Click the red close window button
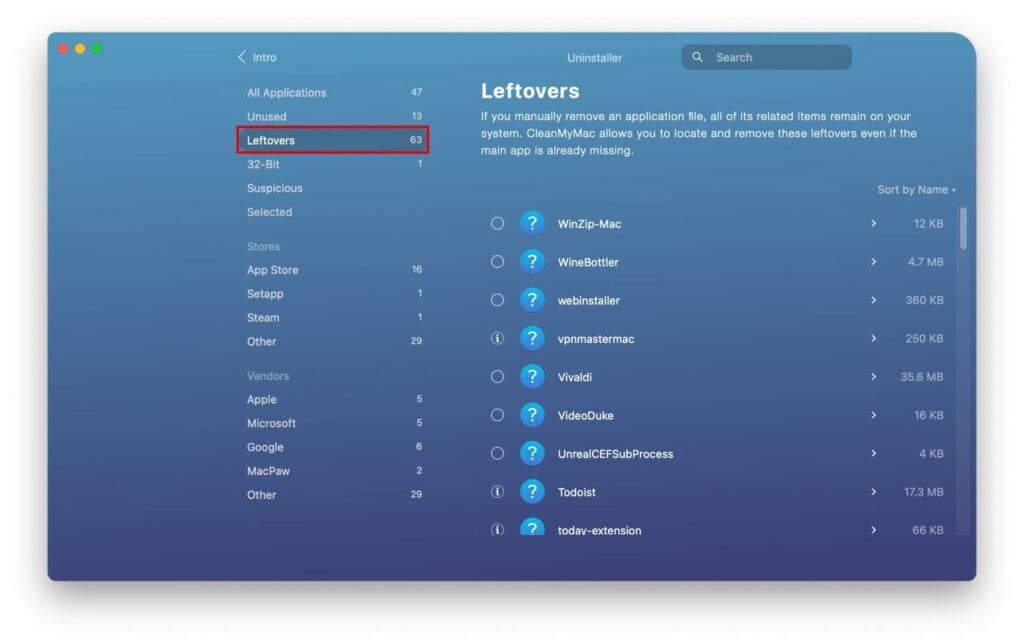The width and height of the screenshot is (1024, 644). click(x=63, y=48)
